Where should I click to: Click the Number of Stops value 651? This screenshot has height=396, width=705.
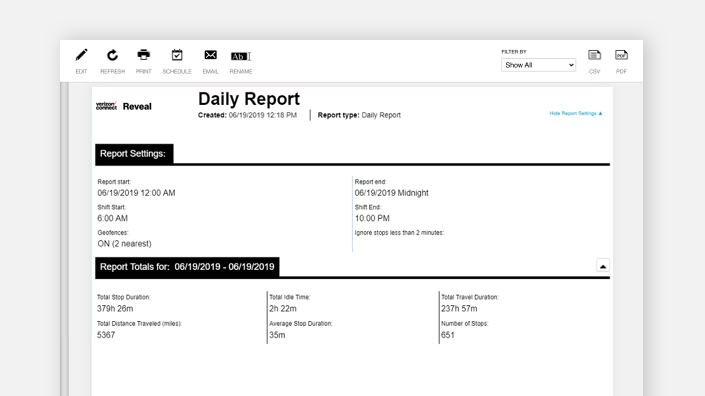point(448,335)
